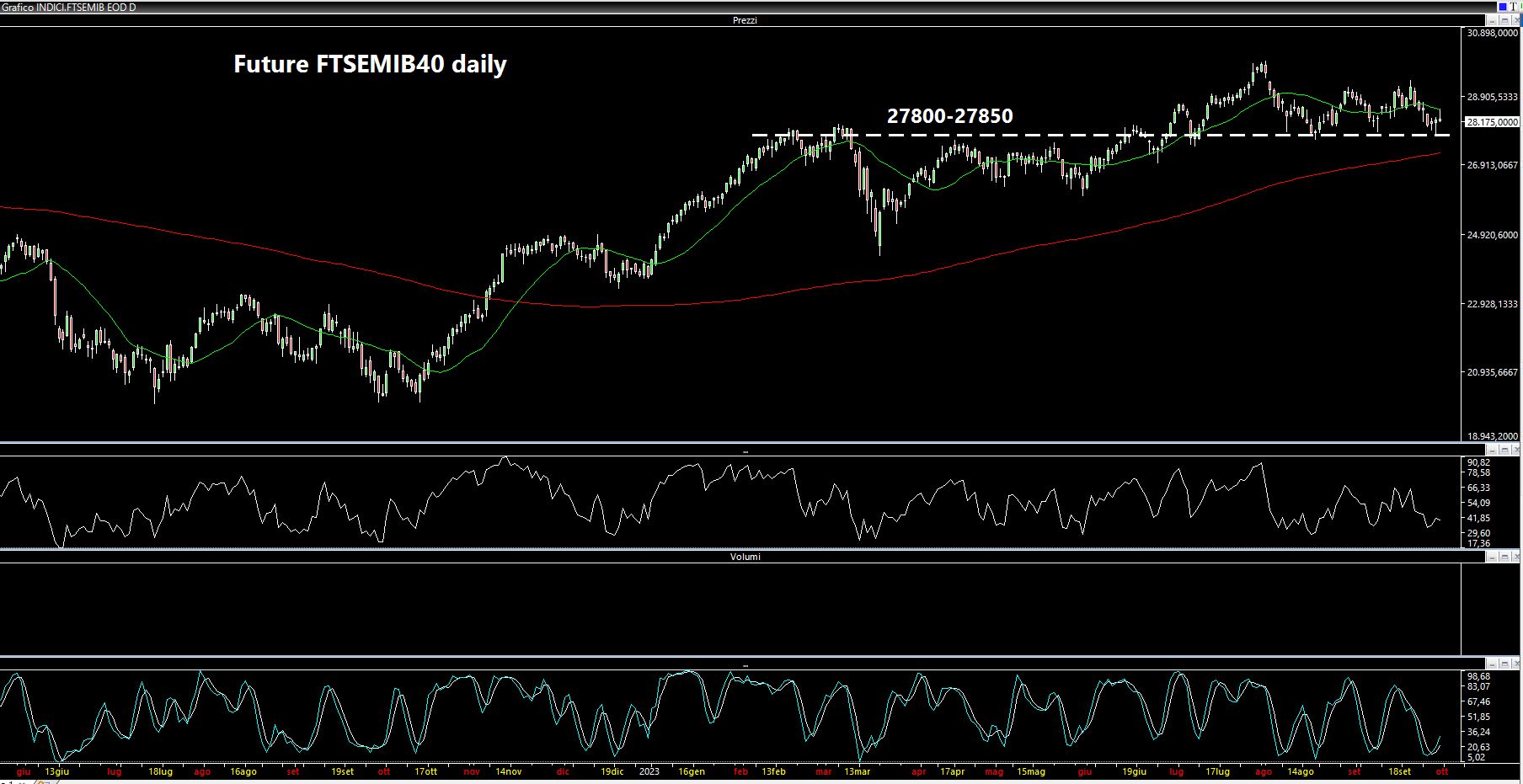Screen dimensions: 1523x784
Task: Click the 98,68 stochastic scale value
Action: 1478,676
